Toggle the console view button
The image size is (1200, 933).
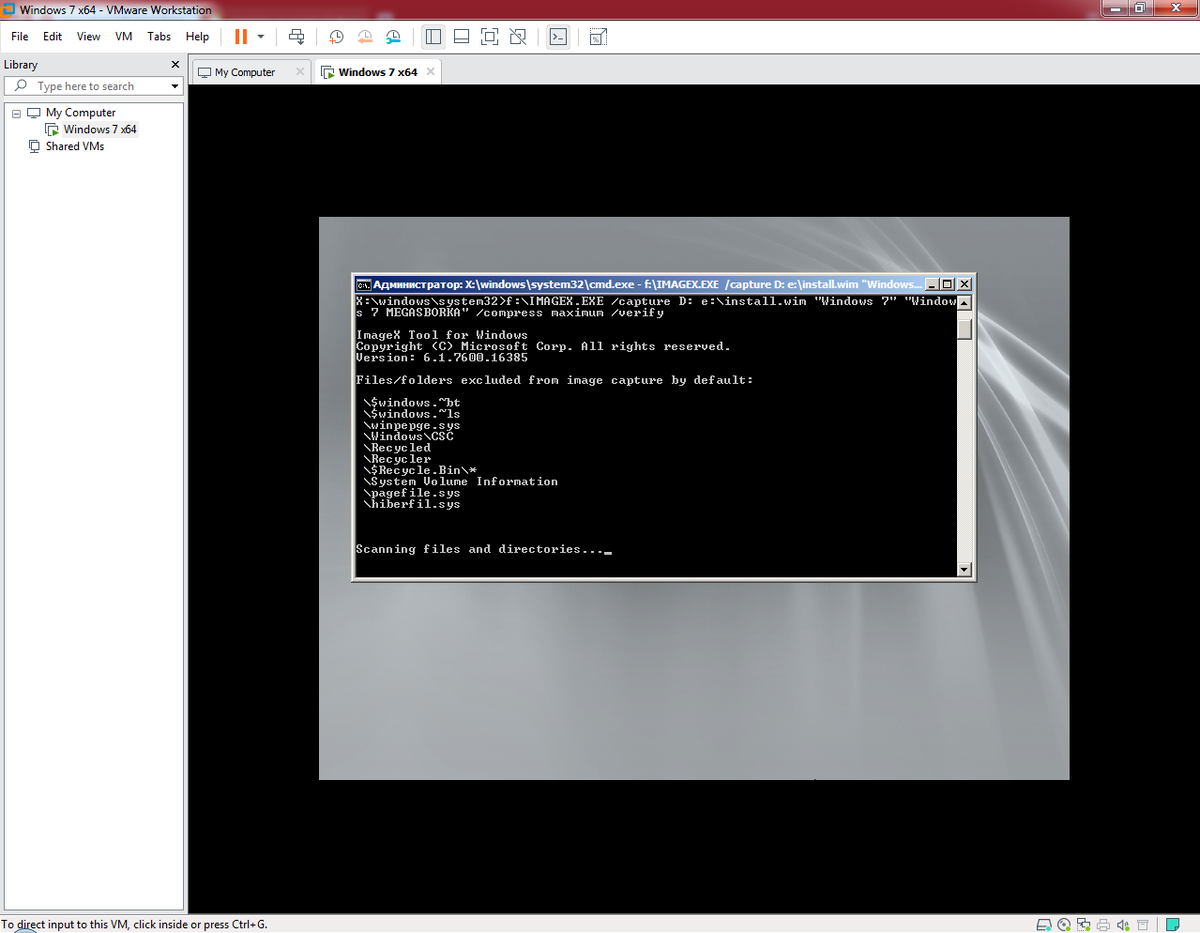coord(558,36)
